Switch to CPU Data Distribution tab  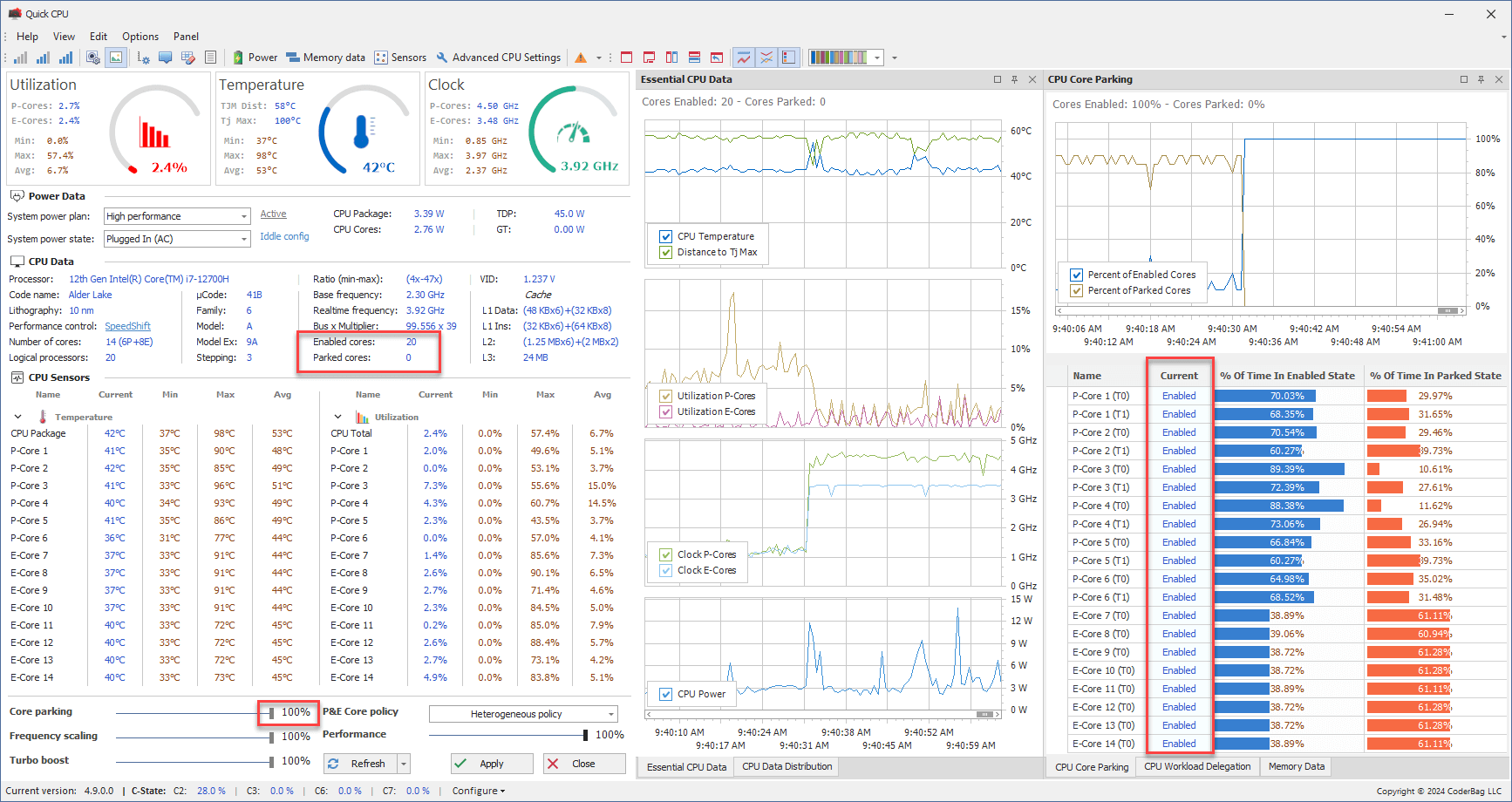(787, 767)
